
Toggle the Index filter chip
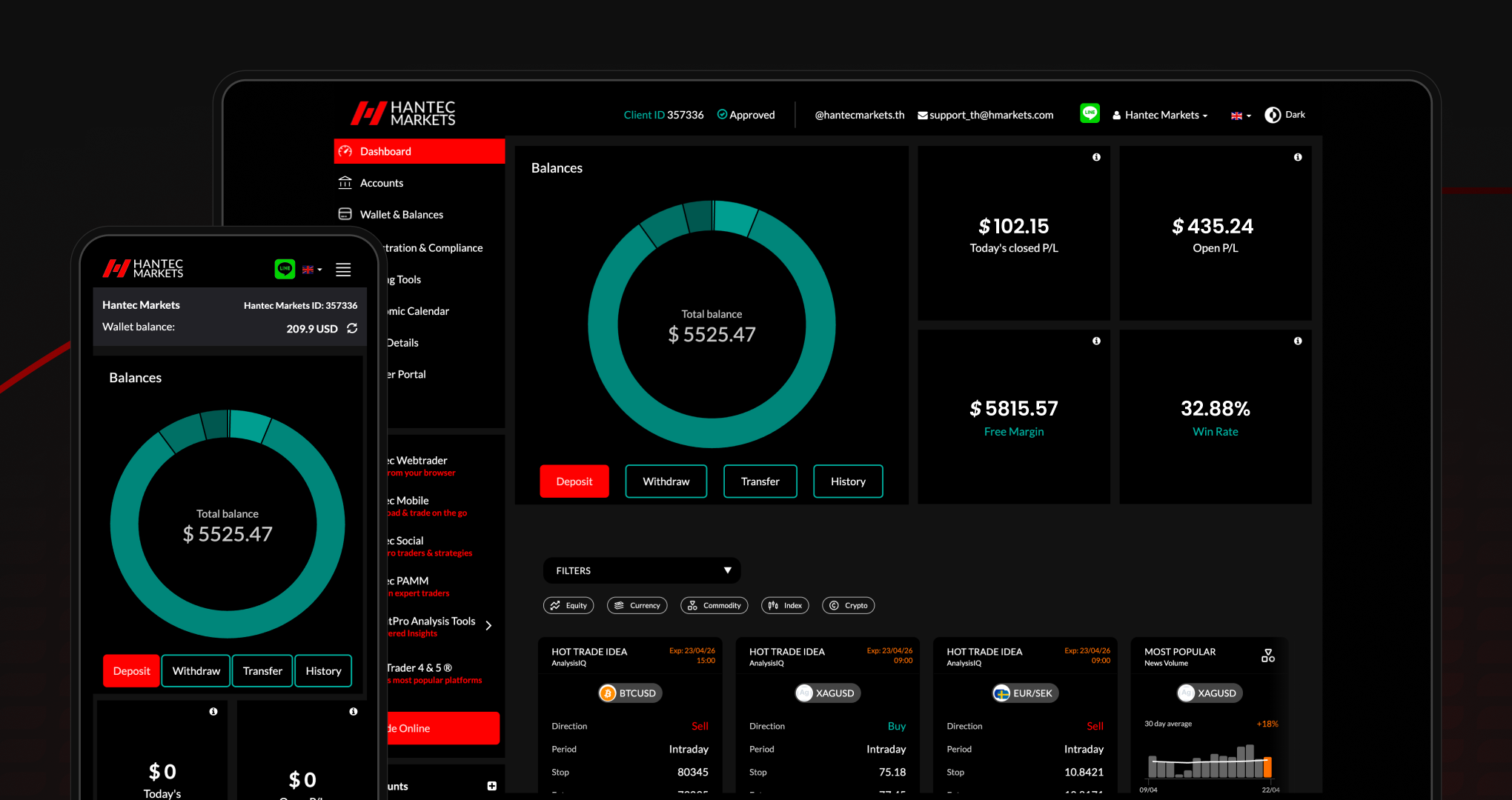pos(785,605)
